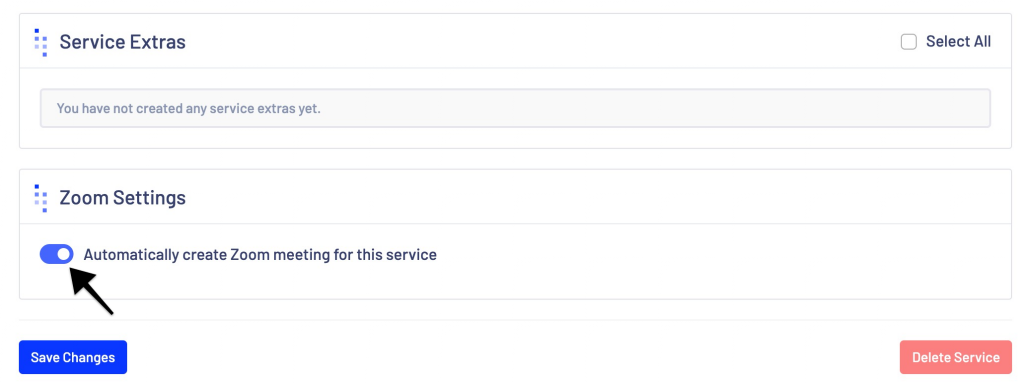Image resolution: width=1024 pixels, height=384 pixels.
Task: Check the Select All checkbox
Action: click(x=908, y=42)
